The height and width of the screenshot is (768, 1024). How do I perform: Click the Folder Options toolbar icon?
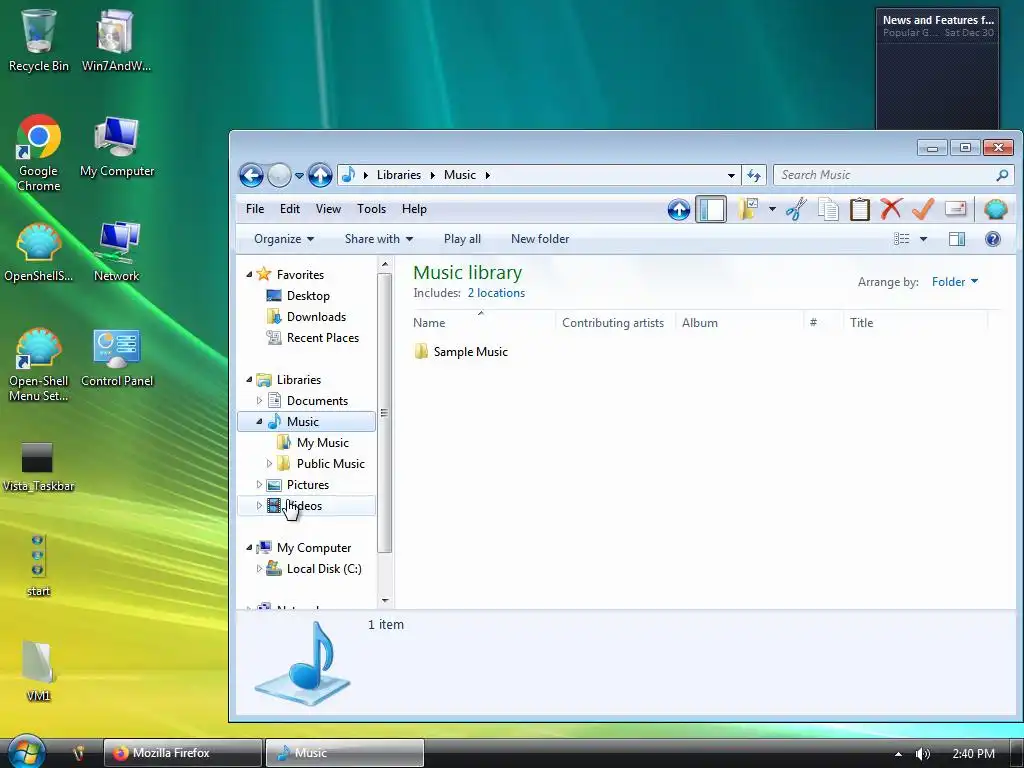(748, 209)
